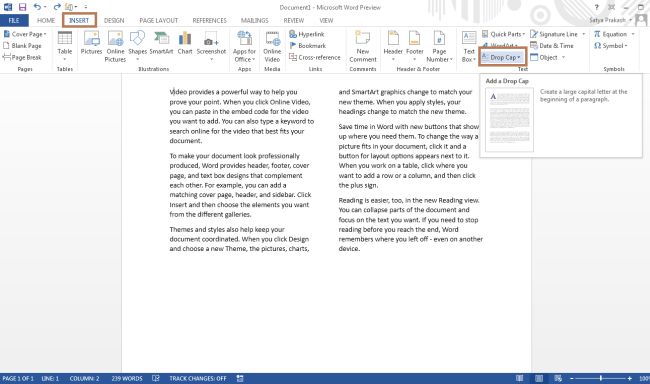The width and height of the screenshot is (650, 384).
Task: Click the Save icon in quick access toolbar
Action: 22,7
